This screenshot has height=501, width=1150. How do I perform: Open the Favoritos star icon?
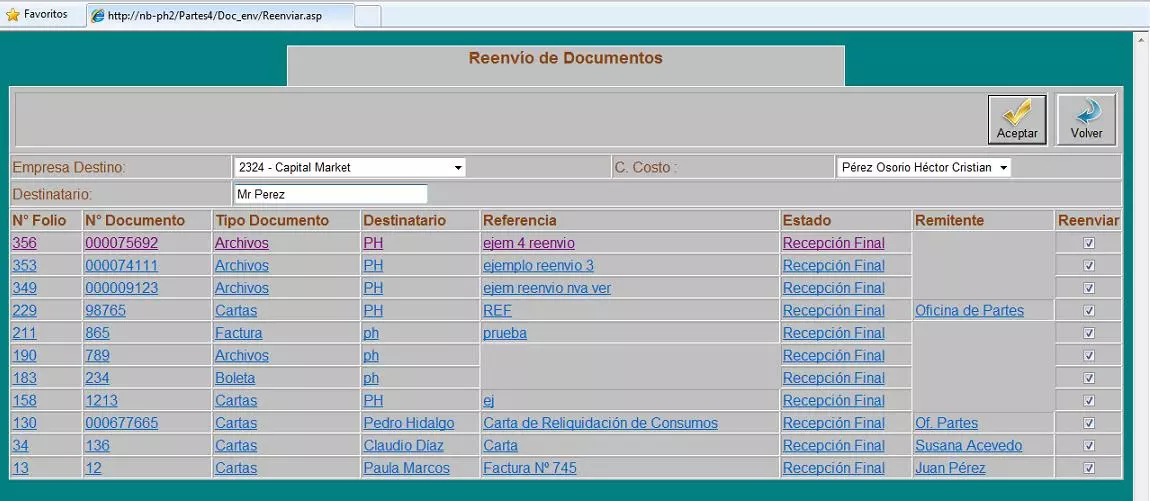click(x=12, y=15)
